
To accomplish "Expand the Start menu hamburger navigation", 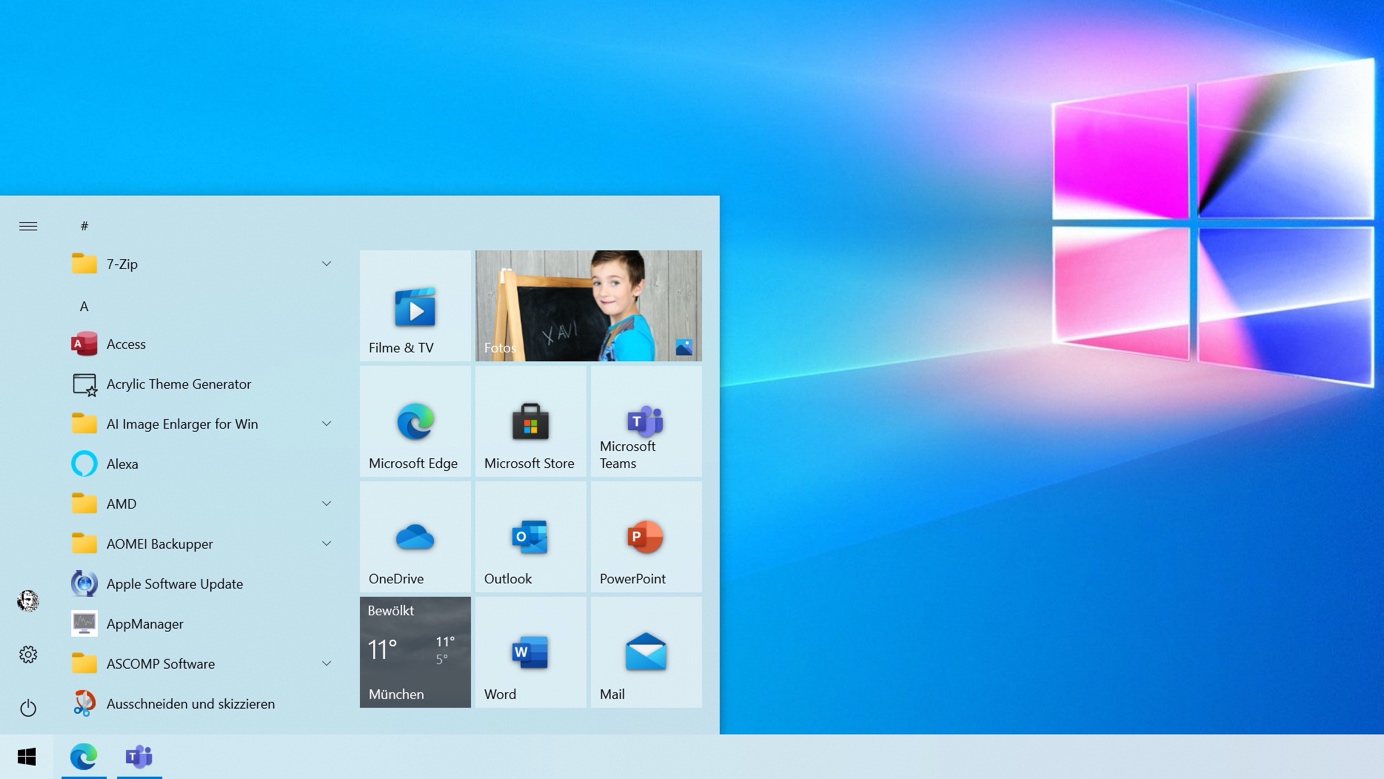I will point(28,226).
